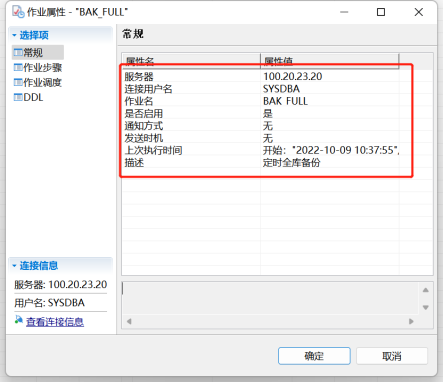Select the 常规 page in options list

37,52
